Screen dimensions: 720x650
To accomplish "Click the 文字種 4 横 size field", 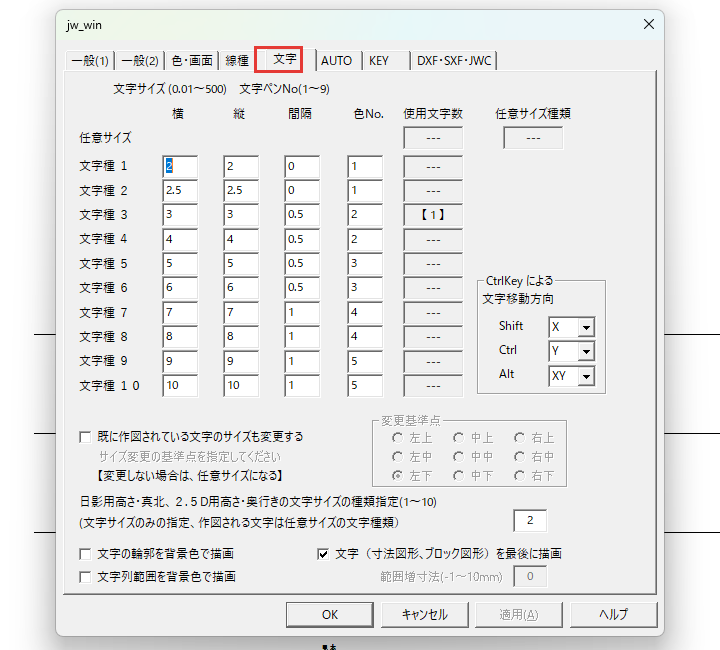I will [180, 239].
